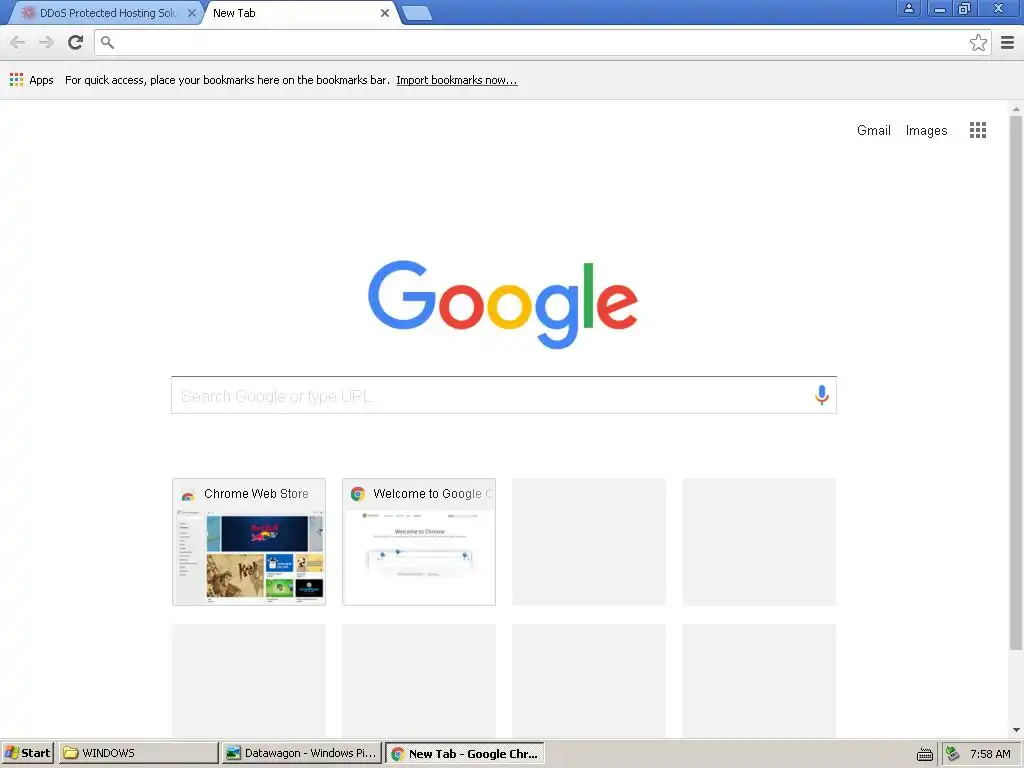Switch to WINDOWS folder in taskbar
This screenshot has height=768, width=1024.
pos(138,753)
